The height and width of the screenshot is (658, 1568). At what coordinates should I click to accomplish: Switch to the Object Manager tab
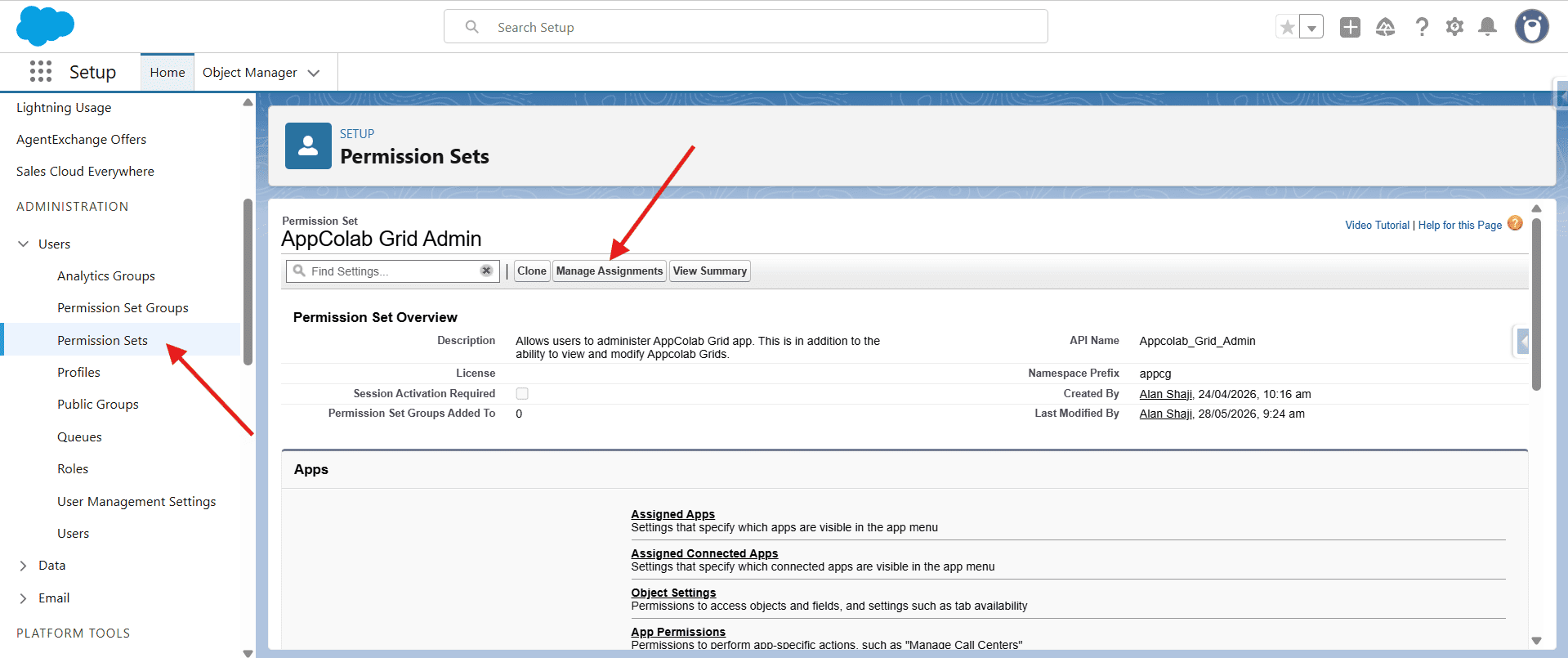coord(250,73)
